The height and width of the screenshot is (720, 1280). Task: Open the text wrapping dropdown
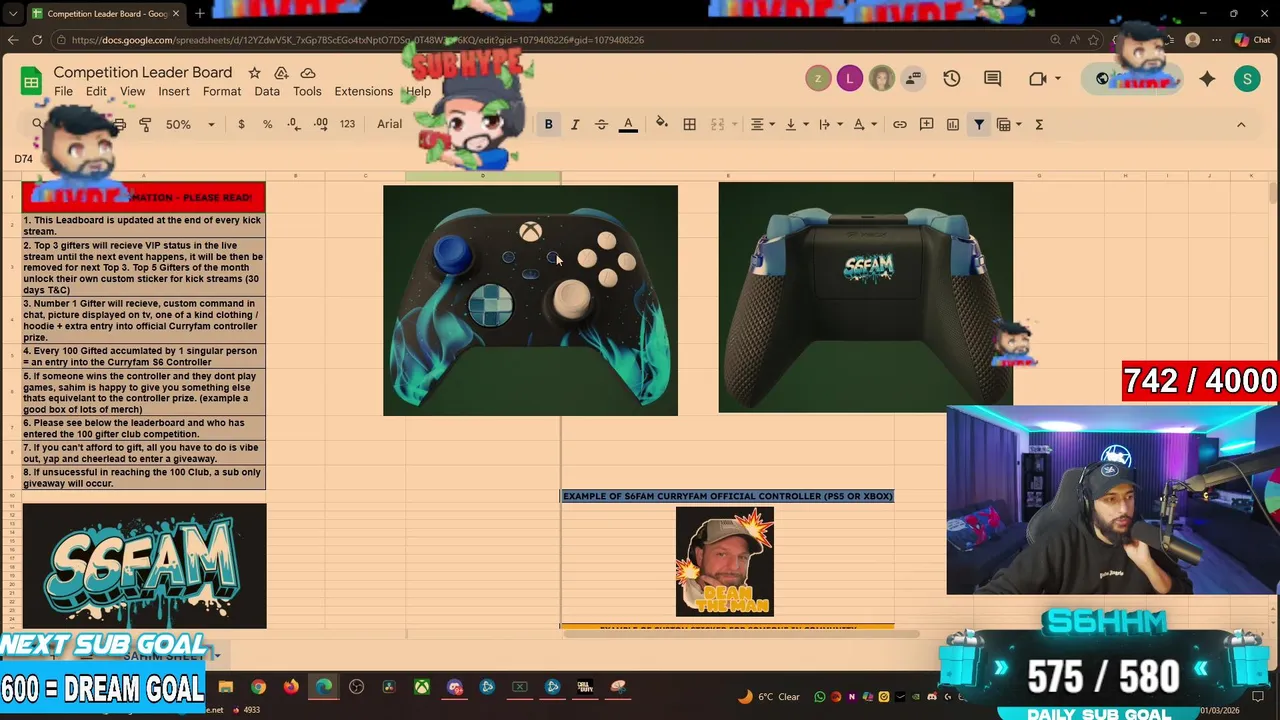(830, 124)
